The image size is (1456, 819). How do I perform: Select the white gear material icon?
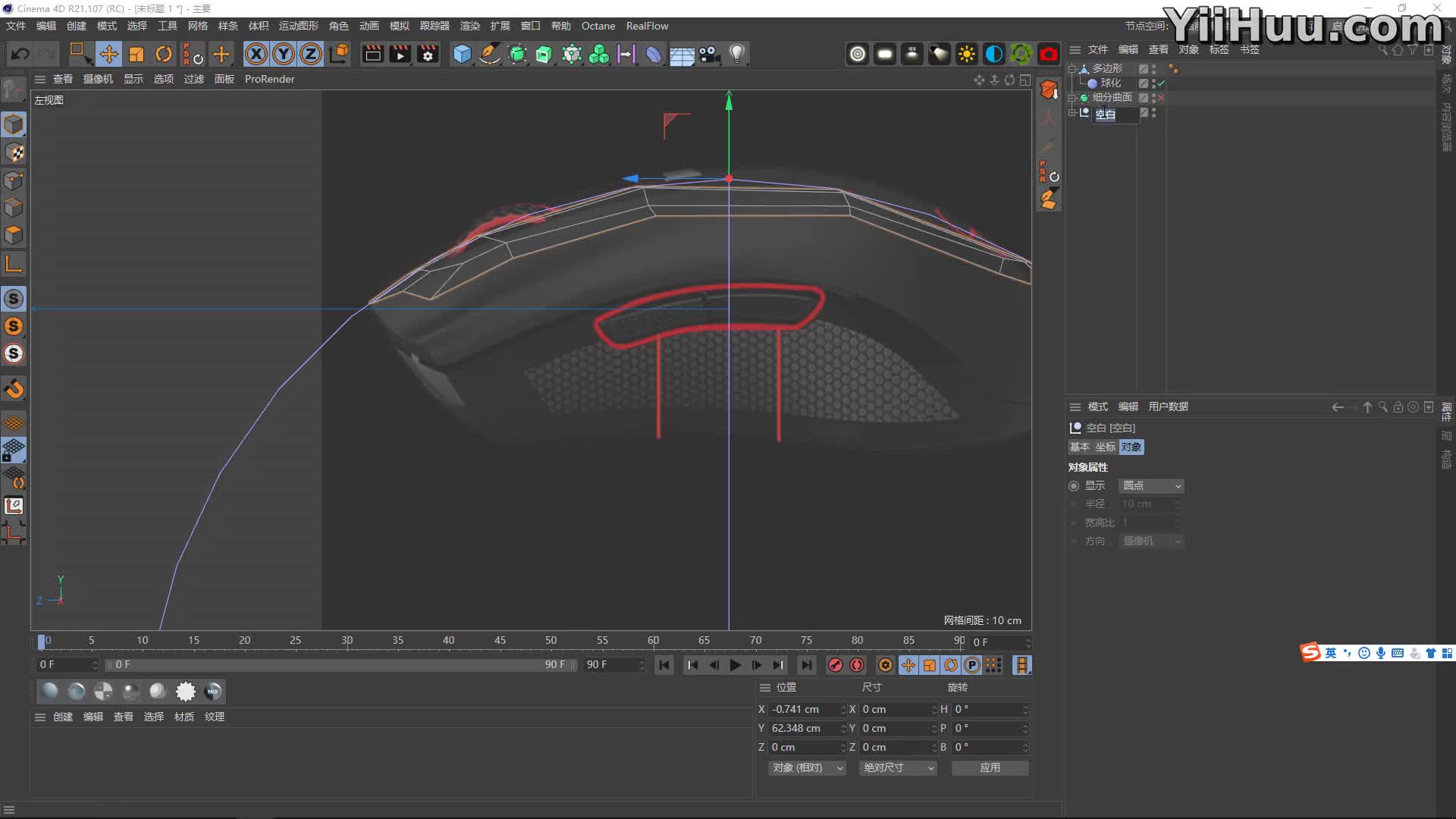186,691
